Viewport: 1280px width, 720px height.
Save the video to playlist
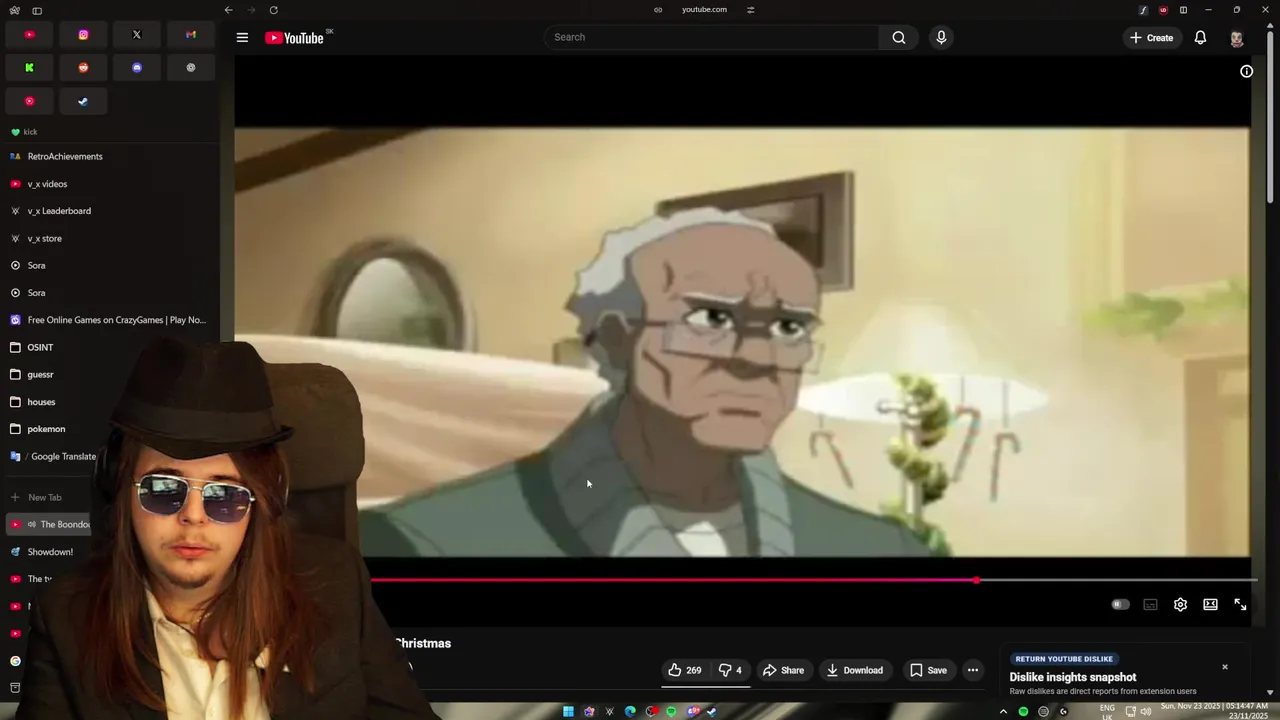coord(928,670)
